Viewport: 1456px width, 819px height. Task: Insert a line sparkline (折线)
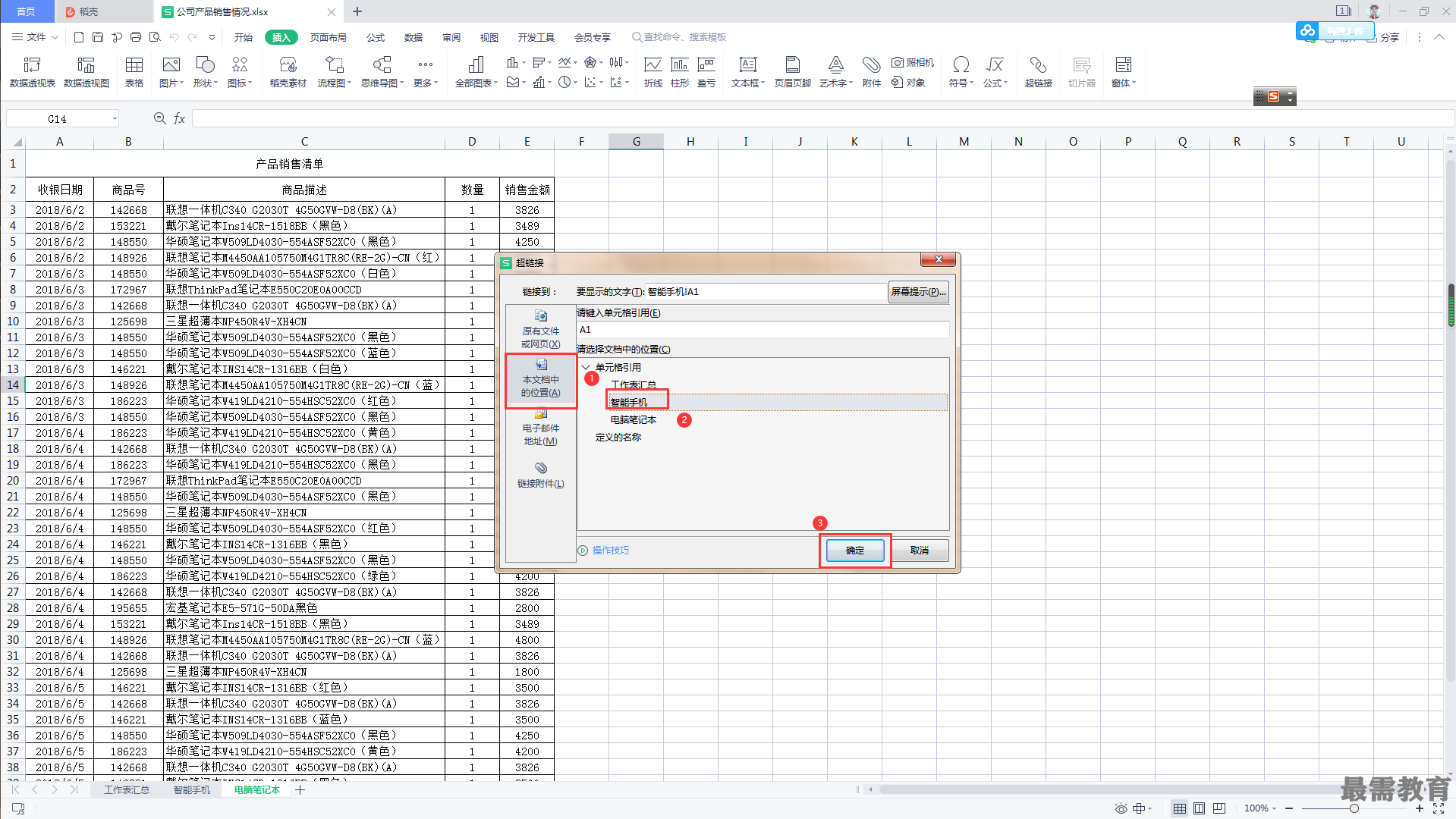[x=653, y=72]
